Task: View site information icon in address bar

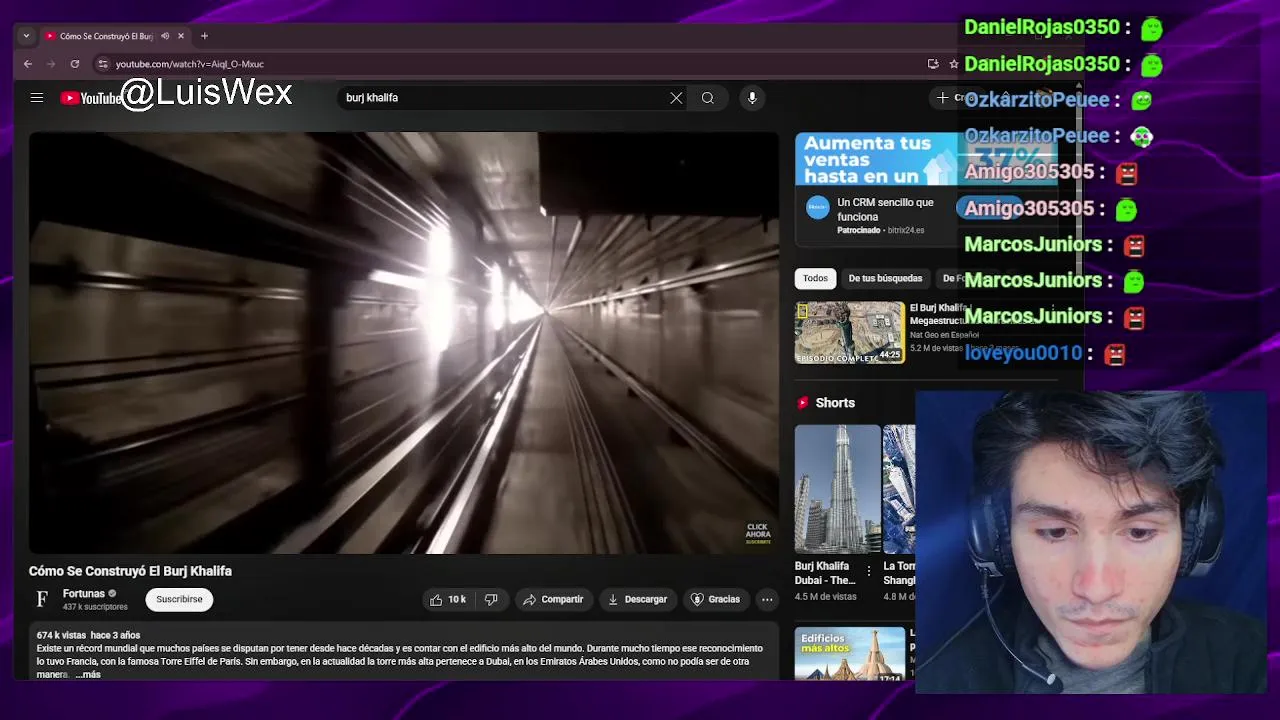Action: (102, 64)
